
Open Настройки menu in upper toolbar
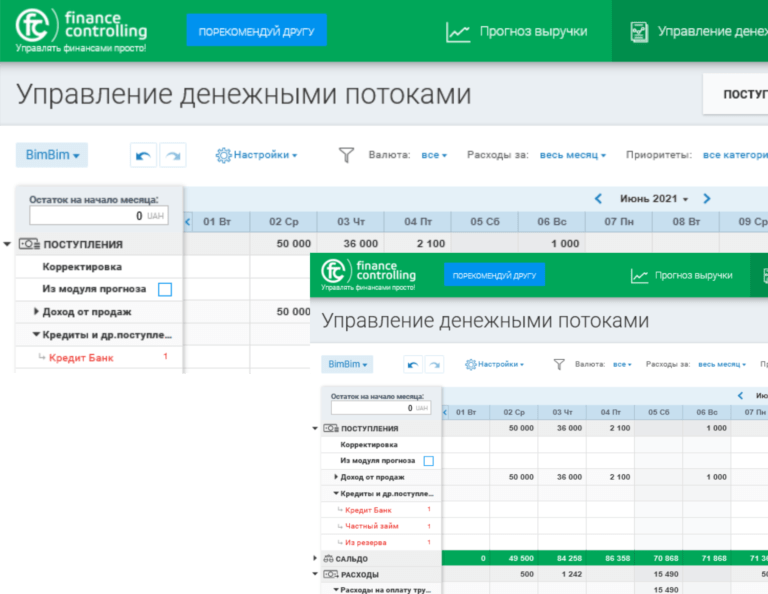pyautogui.click(x=257, y=155)
